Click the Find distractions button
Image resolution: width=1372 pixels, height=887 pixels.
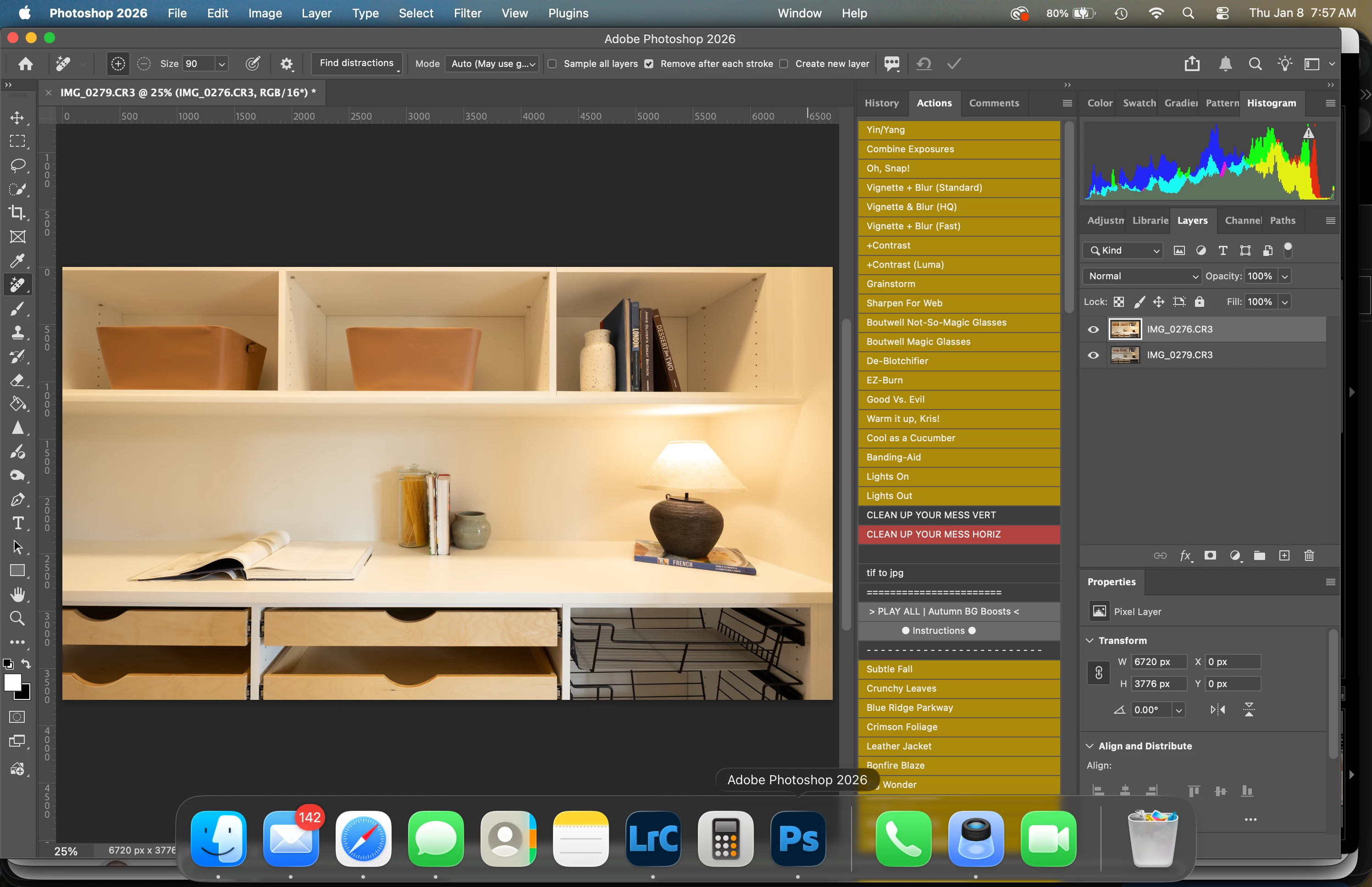(x=356, y=63)
